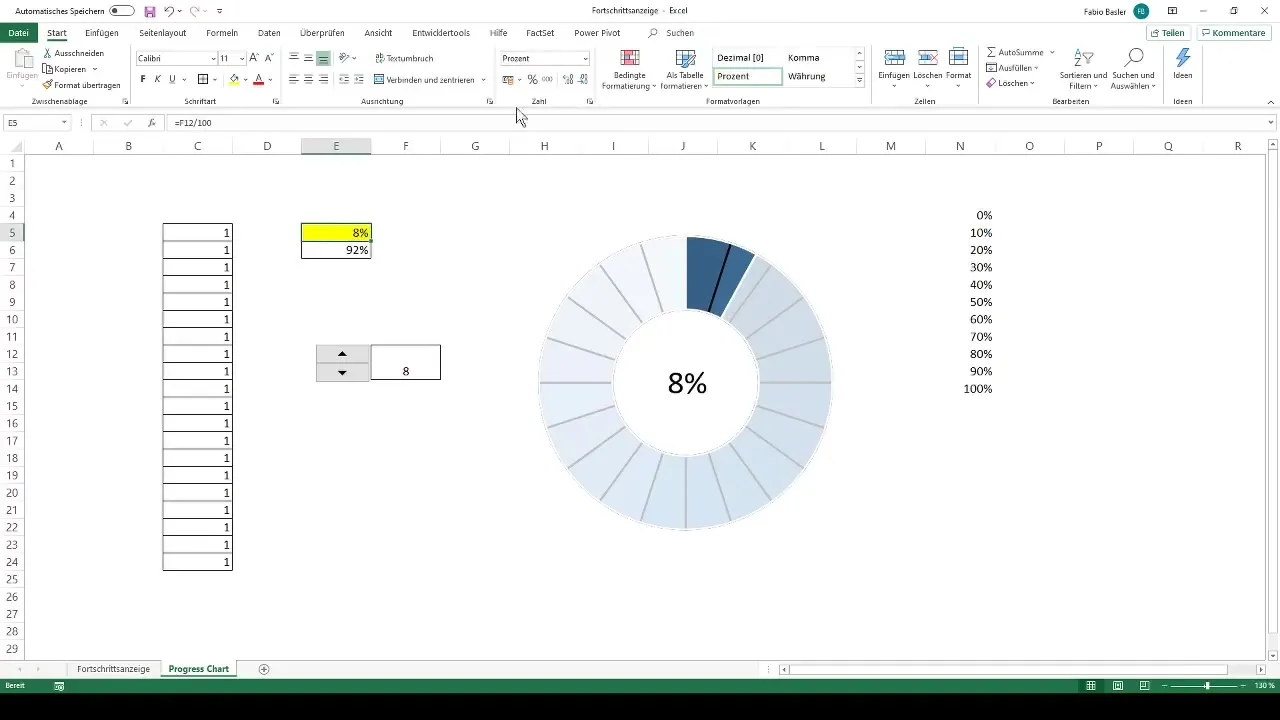Open the Calibri font name dropdown

point(211,59)
